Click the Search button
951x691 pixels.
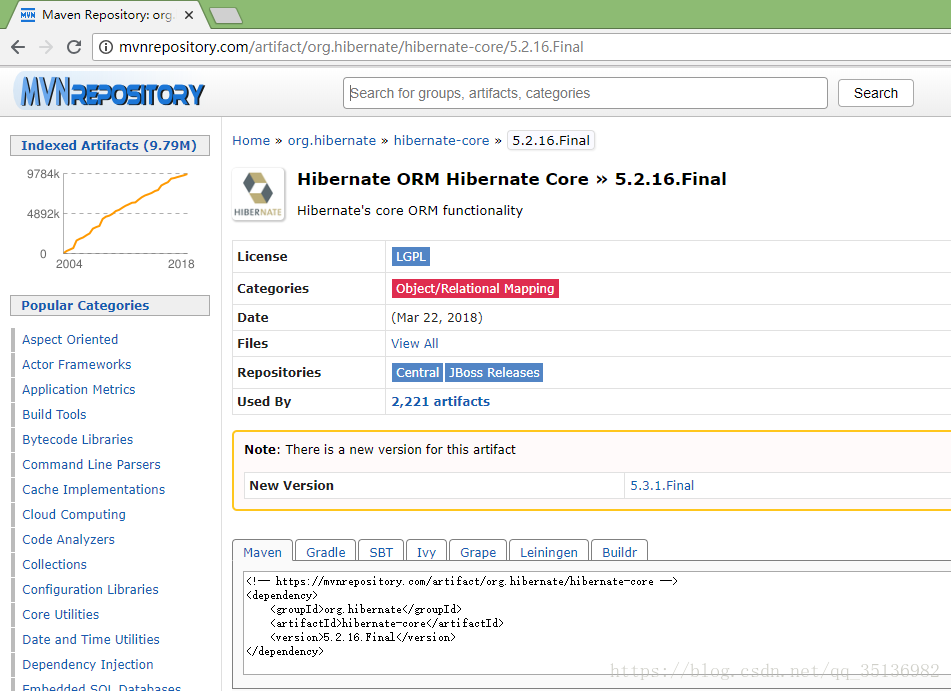875,93
